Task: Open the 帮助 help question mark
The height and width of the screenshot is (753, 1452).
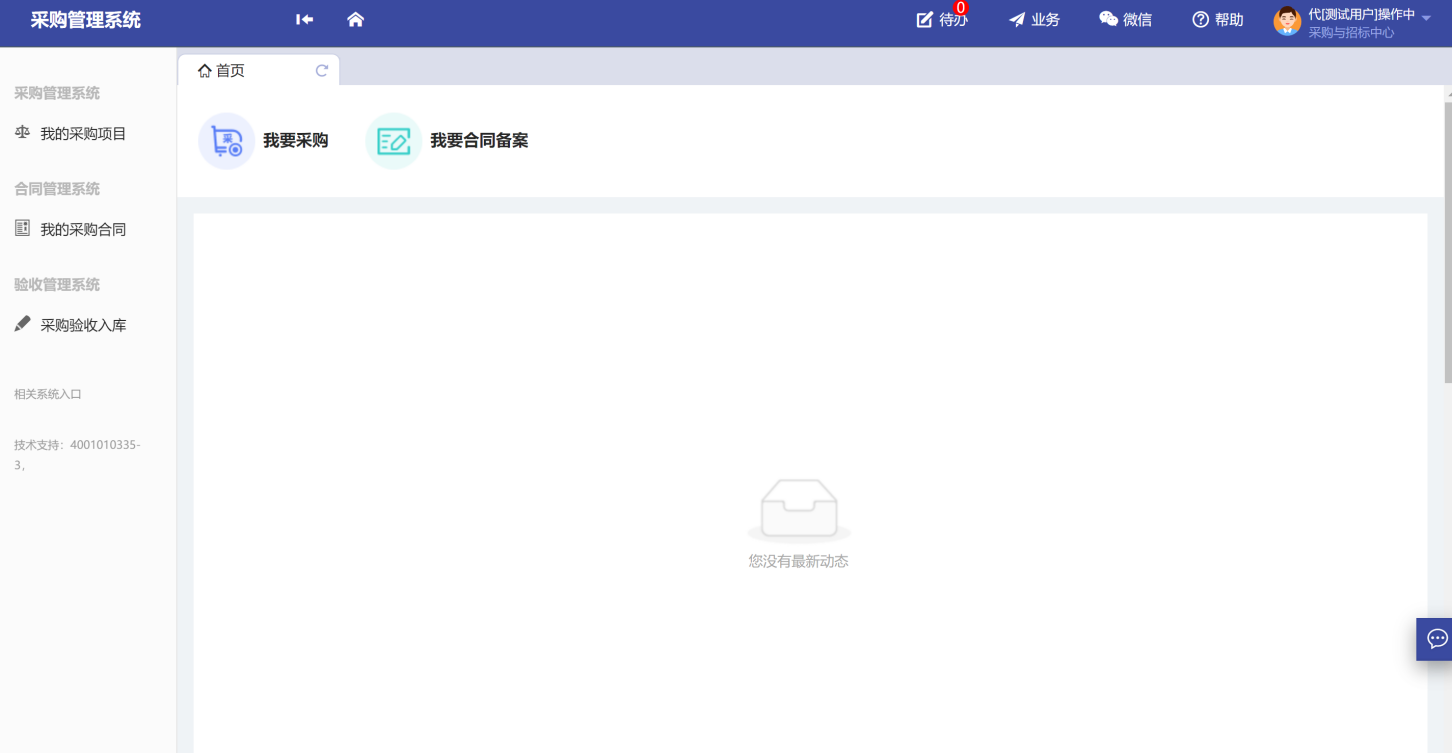Action: [1200, 20]
